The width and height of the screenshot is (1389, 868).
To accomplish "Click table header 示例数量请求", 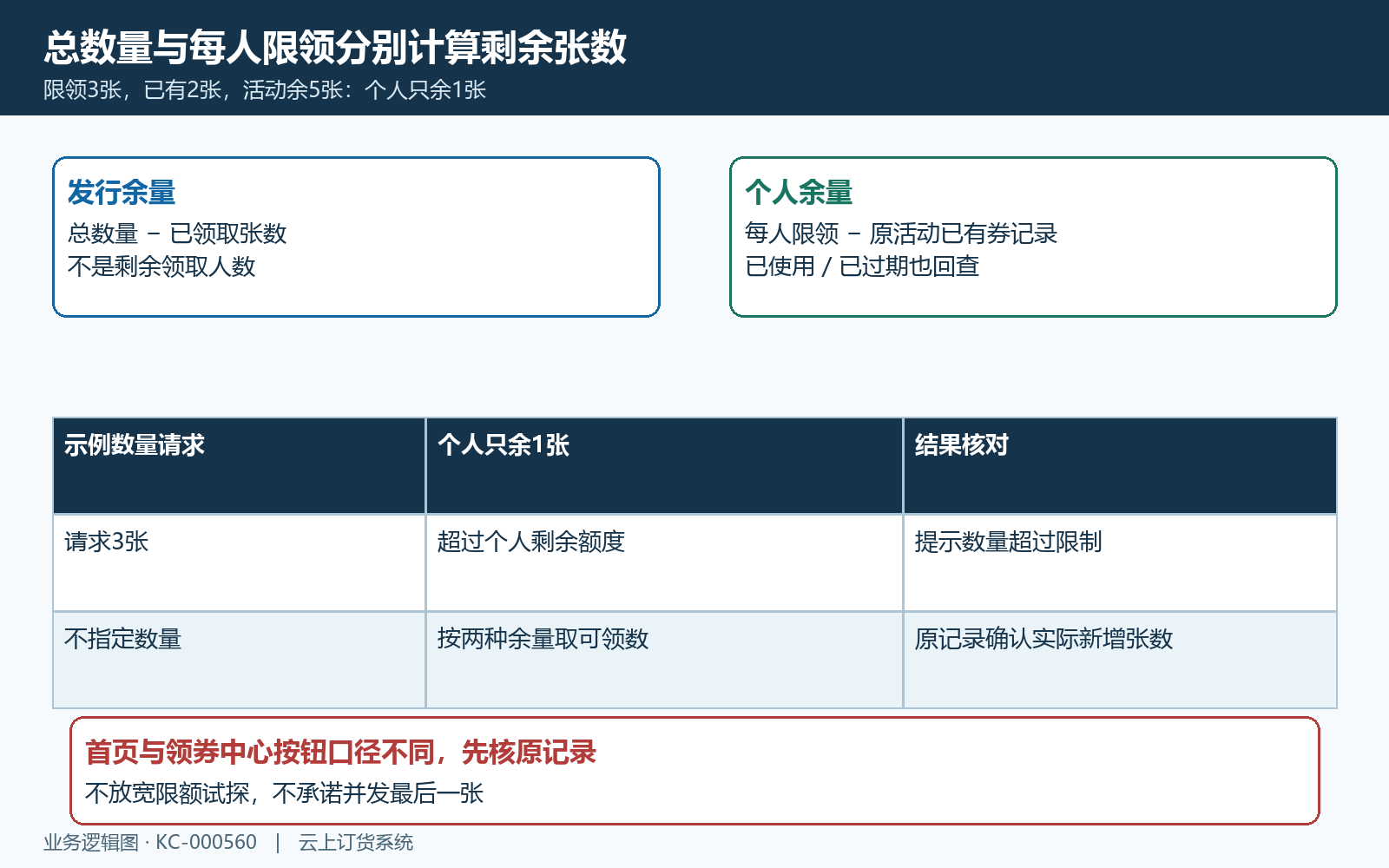I will tap(239, 465).
